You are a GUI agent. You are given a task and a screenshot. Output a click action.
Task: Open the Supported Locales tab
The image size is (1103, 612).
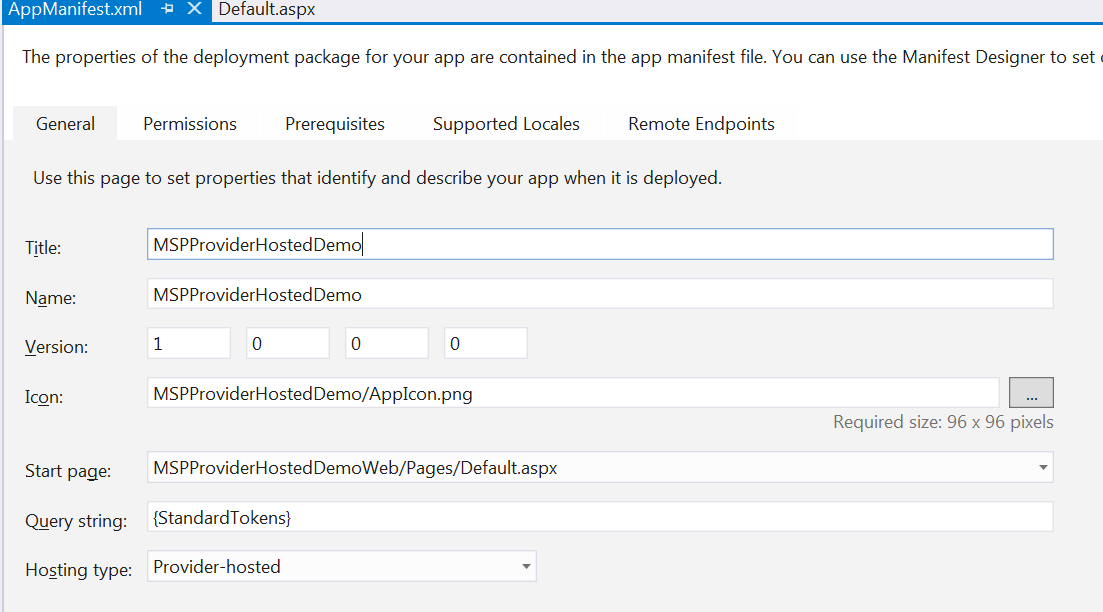click(506, 124)
